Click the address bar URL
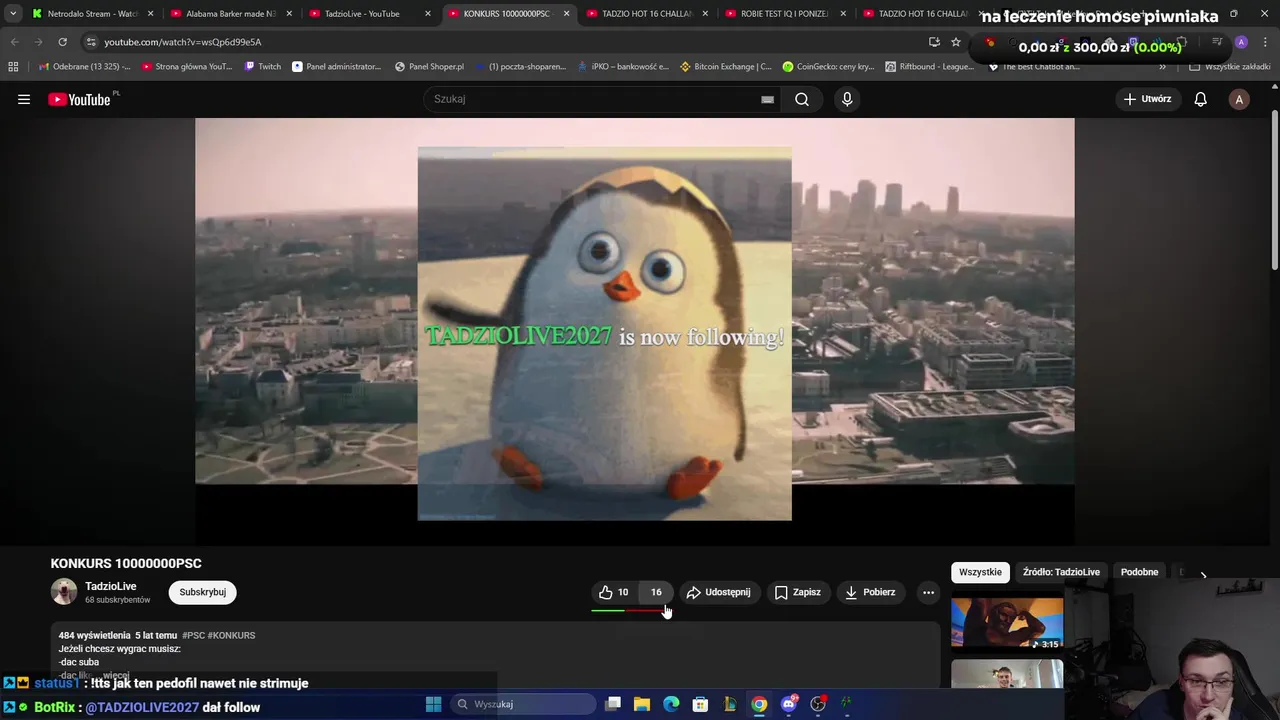The height and width of the screenshot is (720, 1280). (x=183, y=42)
